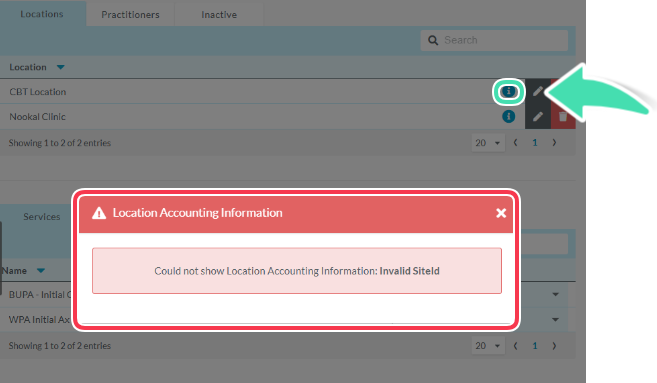This screenshot has width=657, height=383.
Task: Close the Location Accounting Information dialog
Action: pyautogui.click(x=501, y=213)
